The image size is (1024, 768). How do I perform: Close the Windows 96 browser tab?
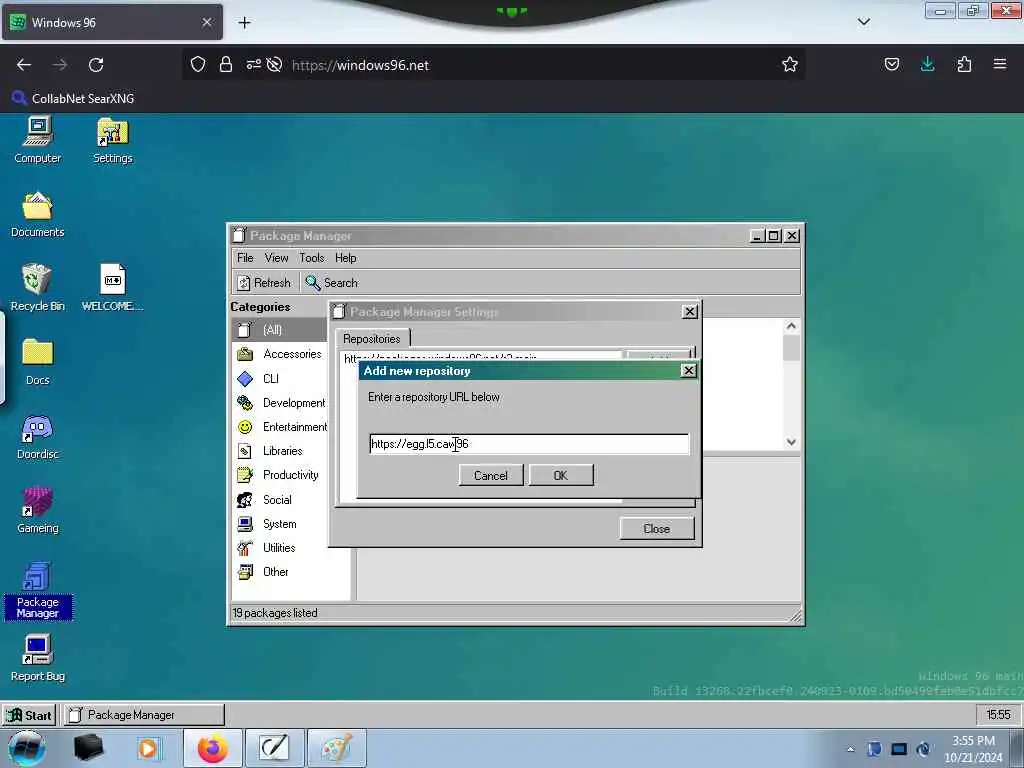point(207,22)
